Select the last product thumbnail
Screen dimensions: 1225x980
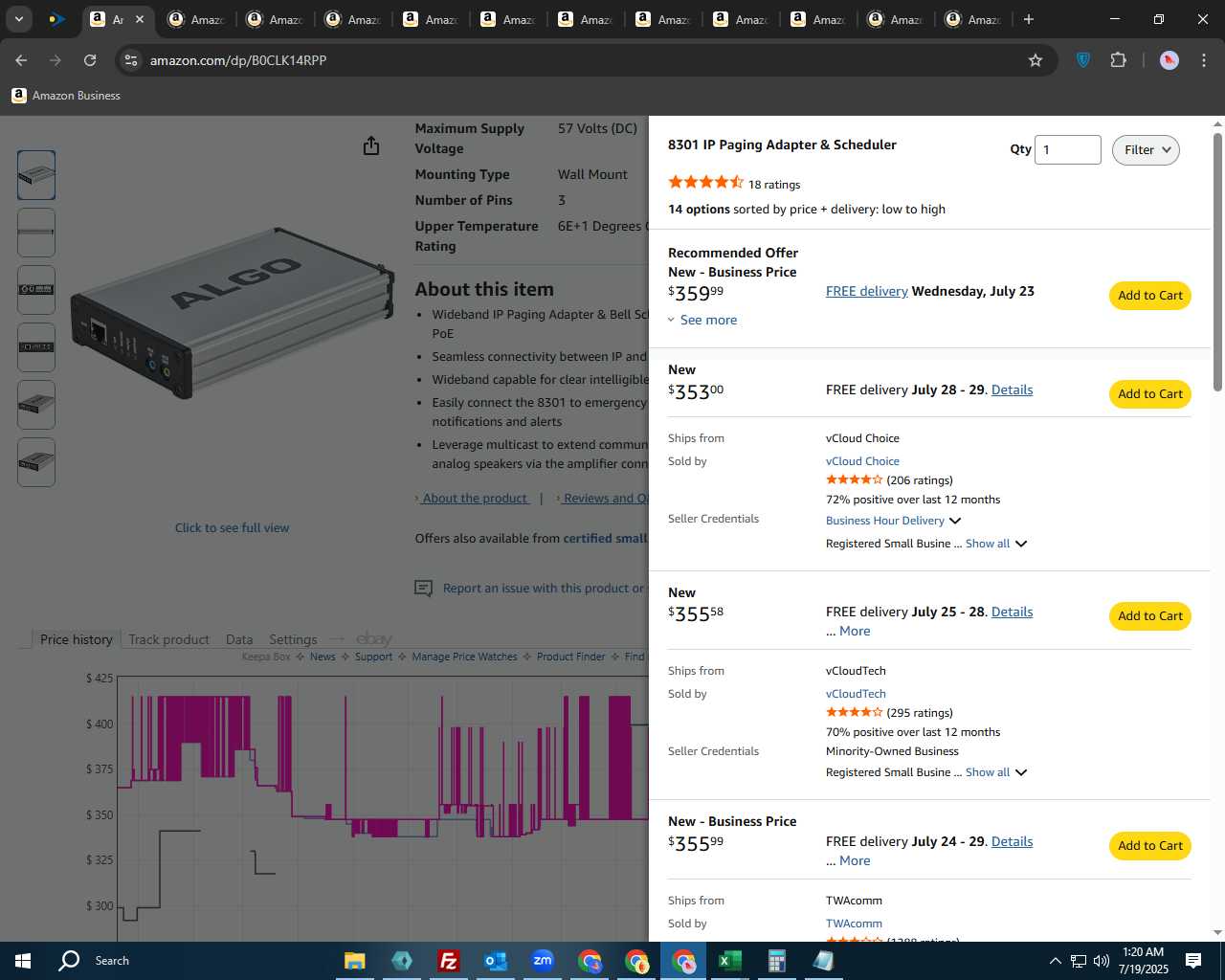(x=36, y=462)
